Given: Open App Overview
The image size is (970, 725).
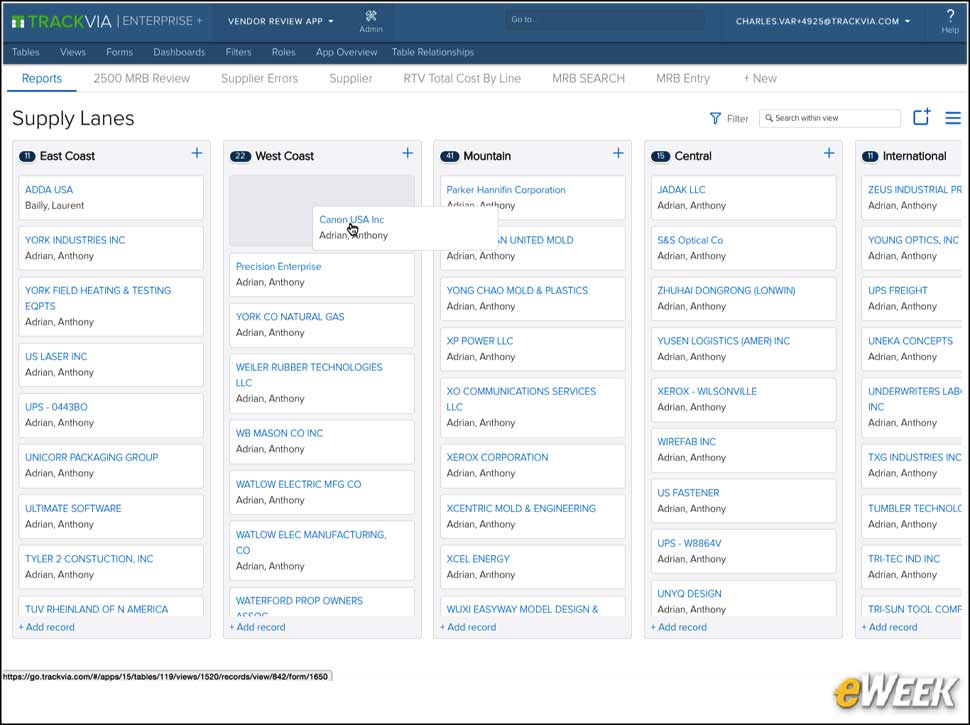Looking at the screenshot, I should point(346,52).
